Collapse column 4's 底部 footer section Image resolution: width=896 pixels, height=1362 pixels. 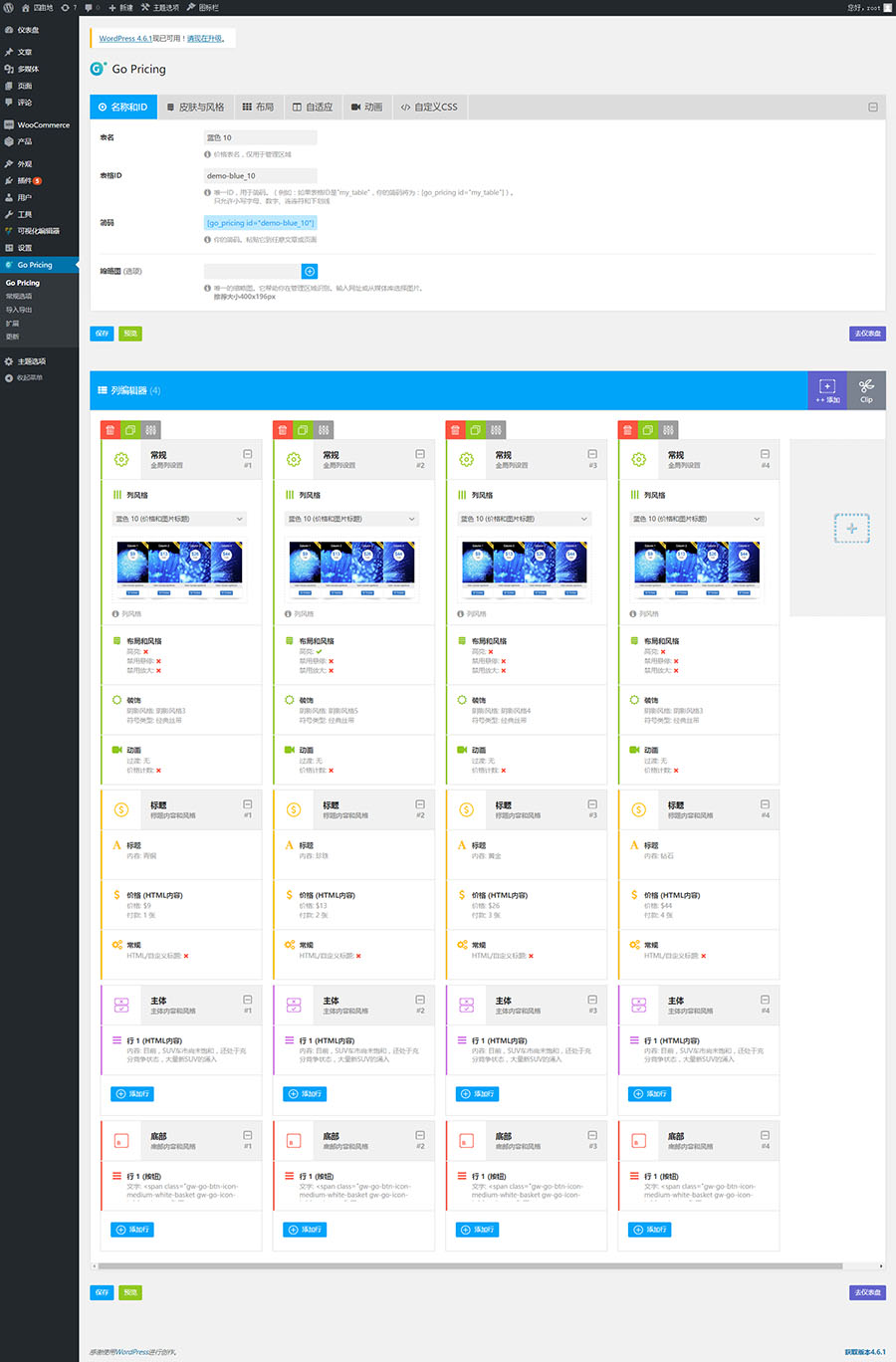(765, 1135)
